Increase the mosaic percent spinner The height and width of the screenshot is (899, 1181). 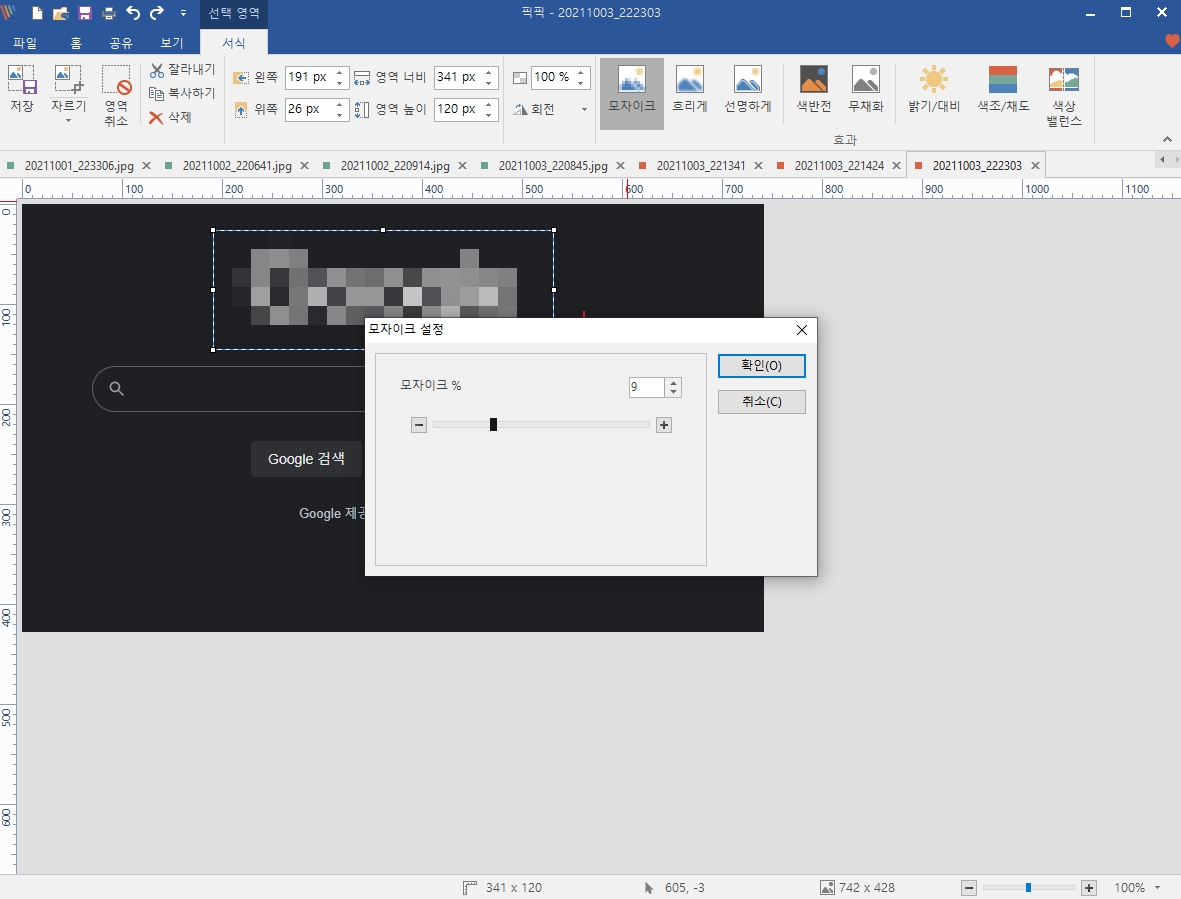click(x=673, y=382)
